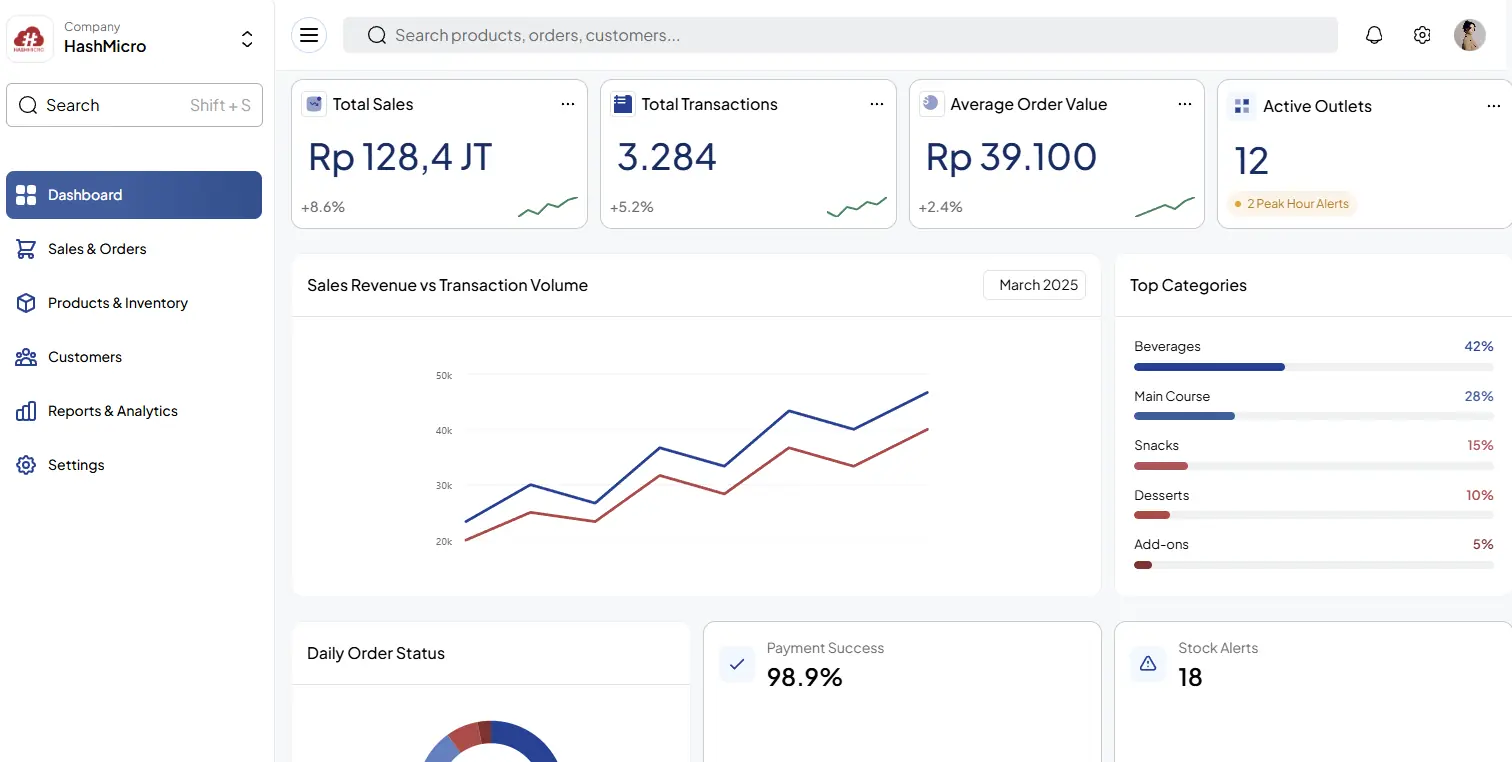Click the Total Transactions card icon
Screen dimensions: 1512x762
(623, 104)
